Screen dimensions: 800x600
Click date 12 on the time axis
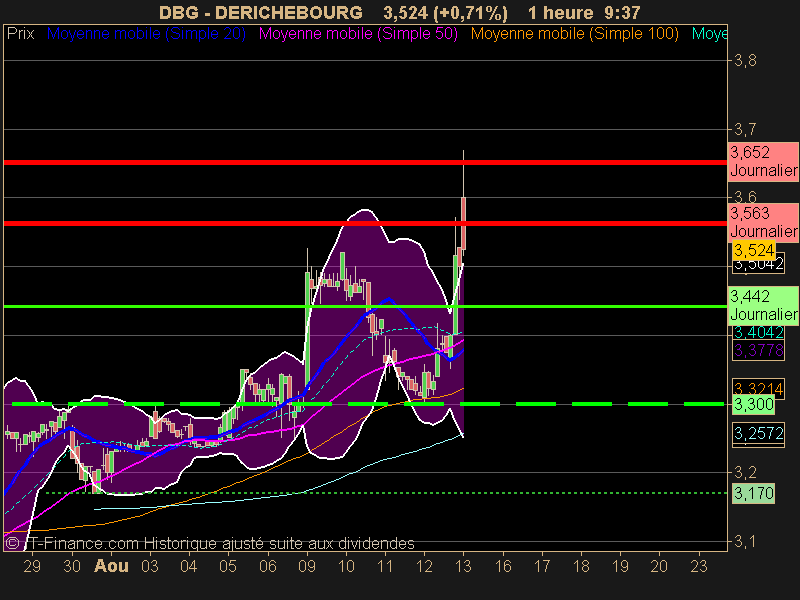[424, 566]
